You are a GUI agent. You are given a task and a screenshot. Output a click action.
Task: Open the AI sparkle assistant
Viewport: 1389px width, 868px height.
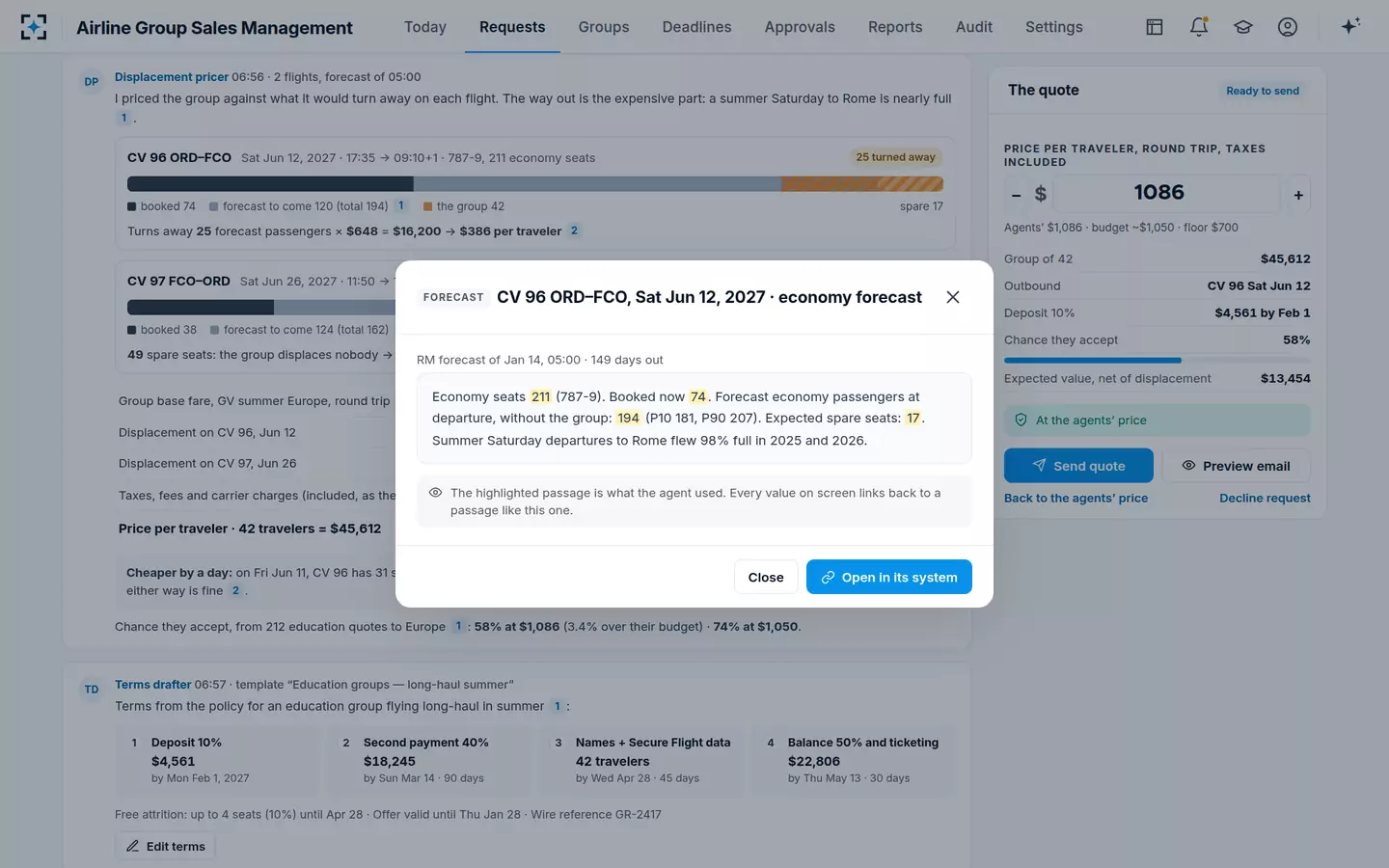[x=1350, y=26]
